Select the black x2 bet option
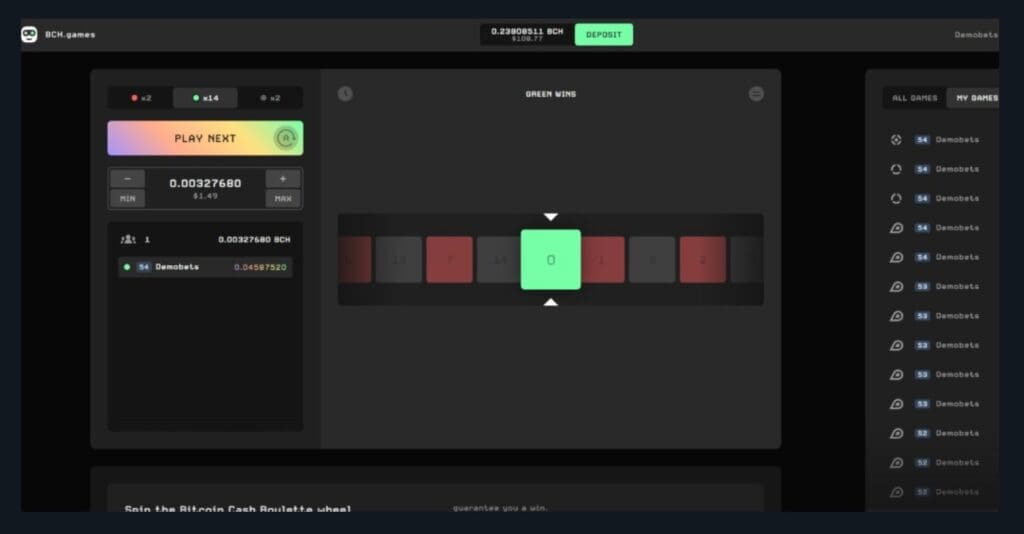The height and width of the screenshot is (534, 1024). pos(270,98)
